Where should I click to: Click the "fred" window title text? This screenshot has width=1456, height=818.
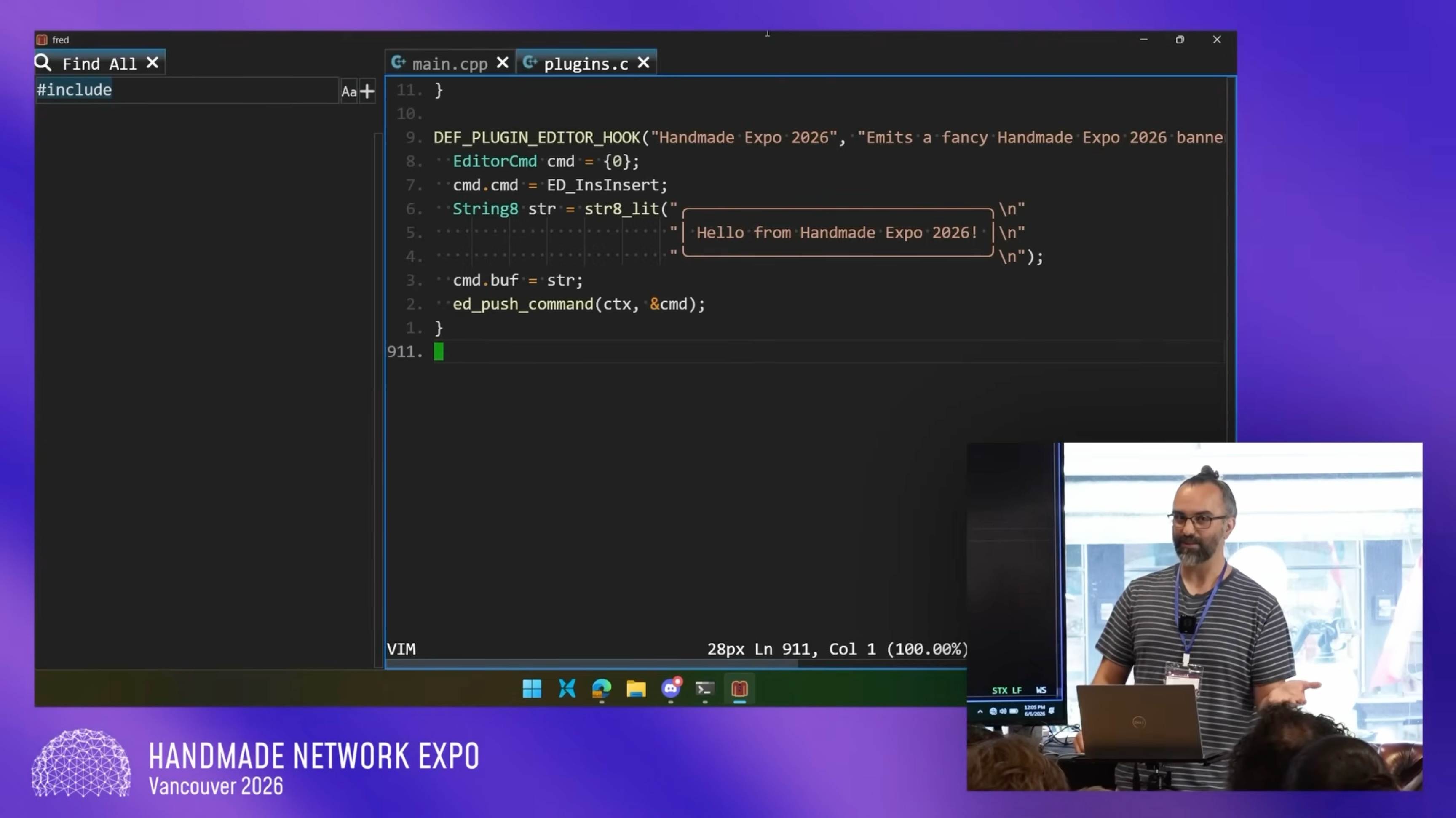point(61,40)
